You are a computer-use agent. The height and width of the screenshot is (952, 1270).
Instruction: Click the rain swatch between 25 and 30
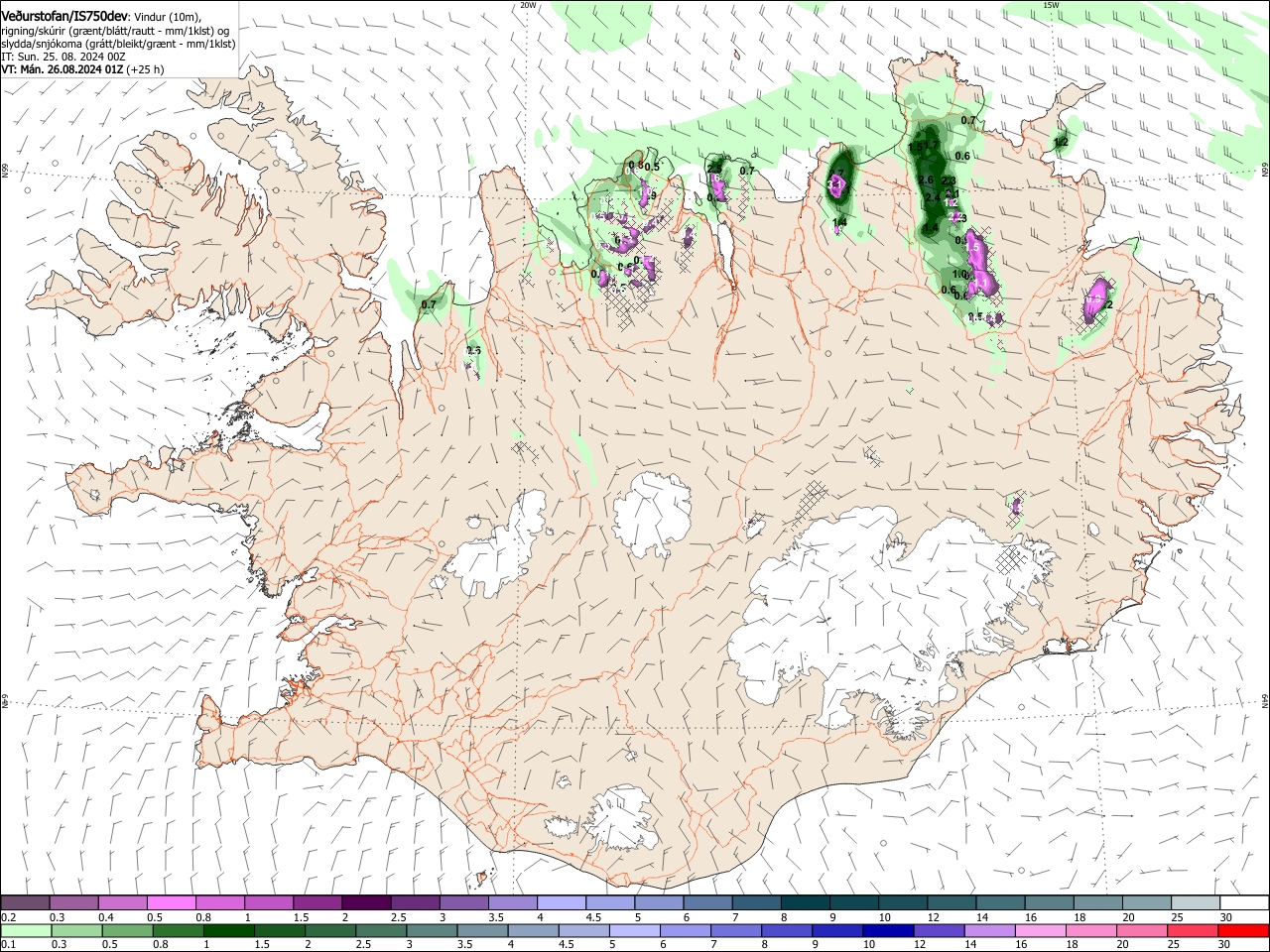coord(1192,930)
